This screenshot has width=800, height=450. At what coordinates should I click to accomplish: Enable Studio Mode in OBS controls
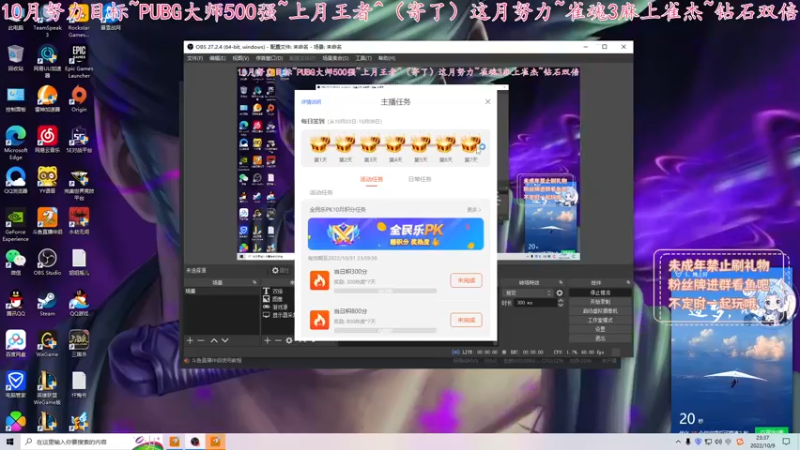click(600, 320)
